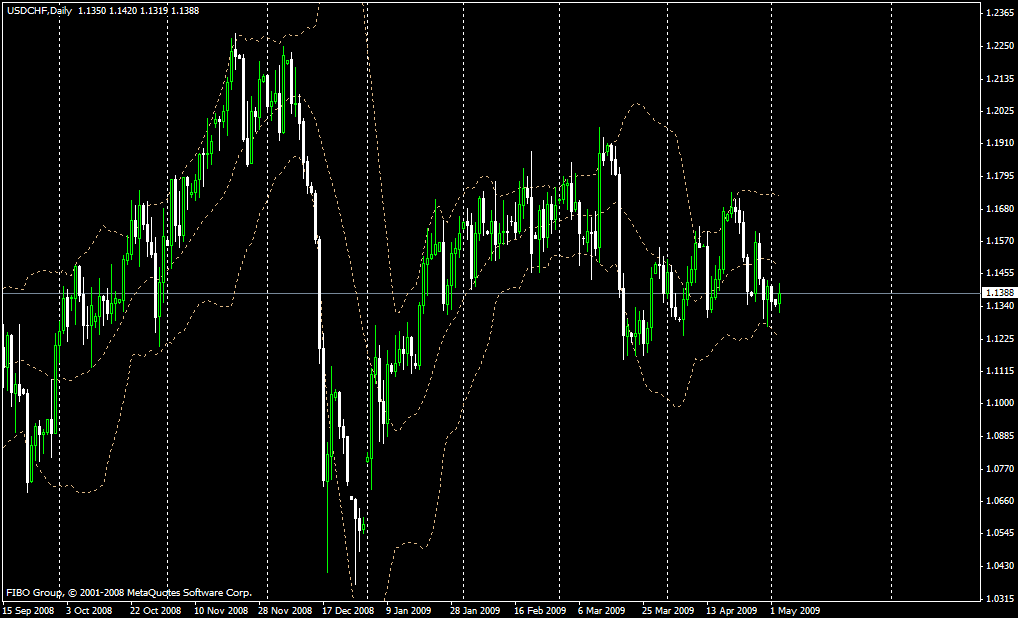Click the FIBO Group copyright text

(129, 592)
